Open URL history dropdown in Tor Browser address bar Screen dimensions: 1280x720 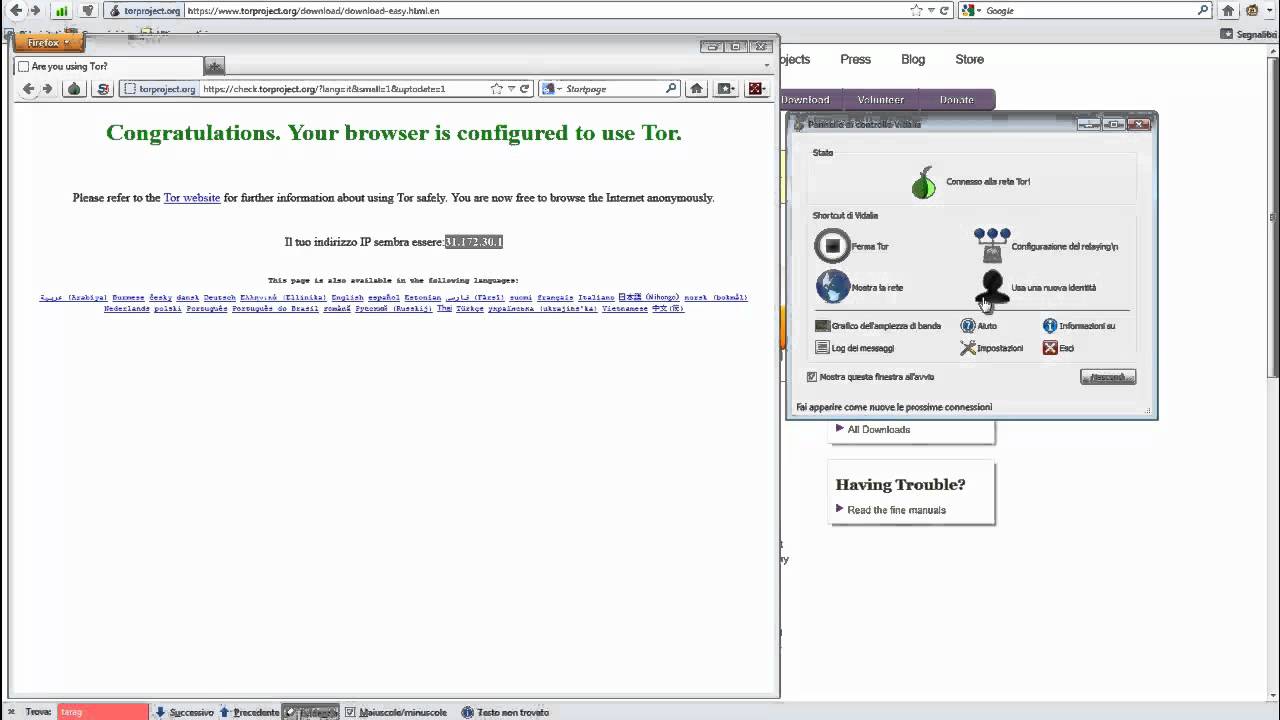point(511,89)
